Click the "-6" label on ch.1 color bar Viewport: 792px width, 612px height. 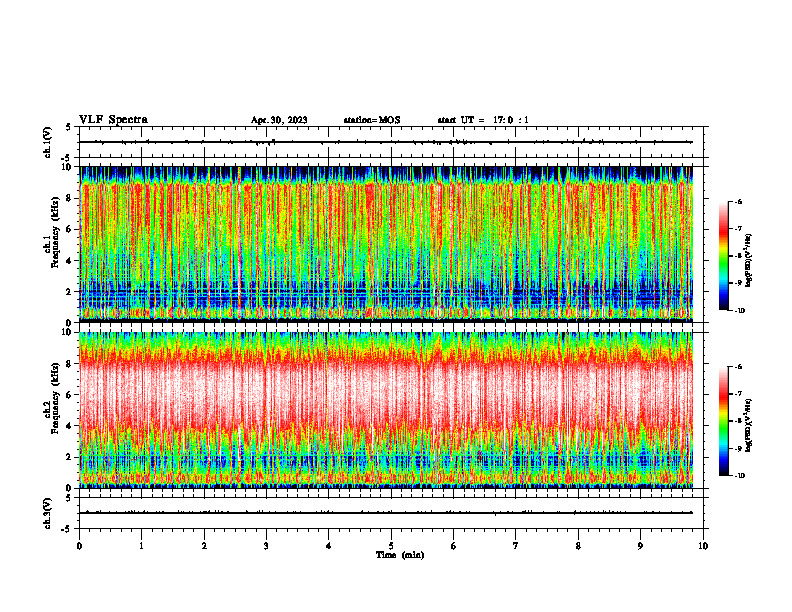[738, 201]
